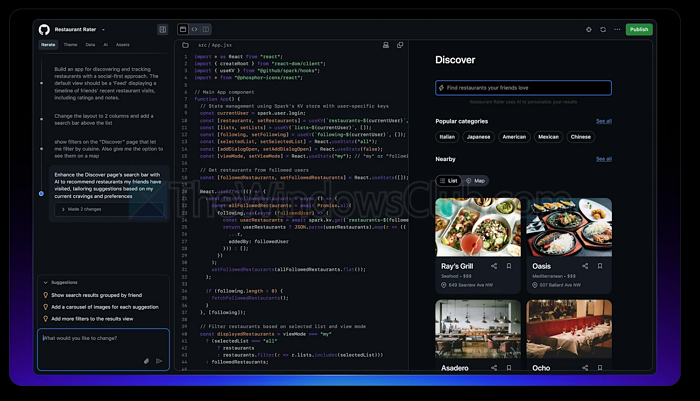Click See all next to Popular categories
The height and width of the screenshot is (401, 700).
coord(604,121)
